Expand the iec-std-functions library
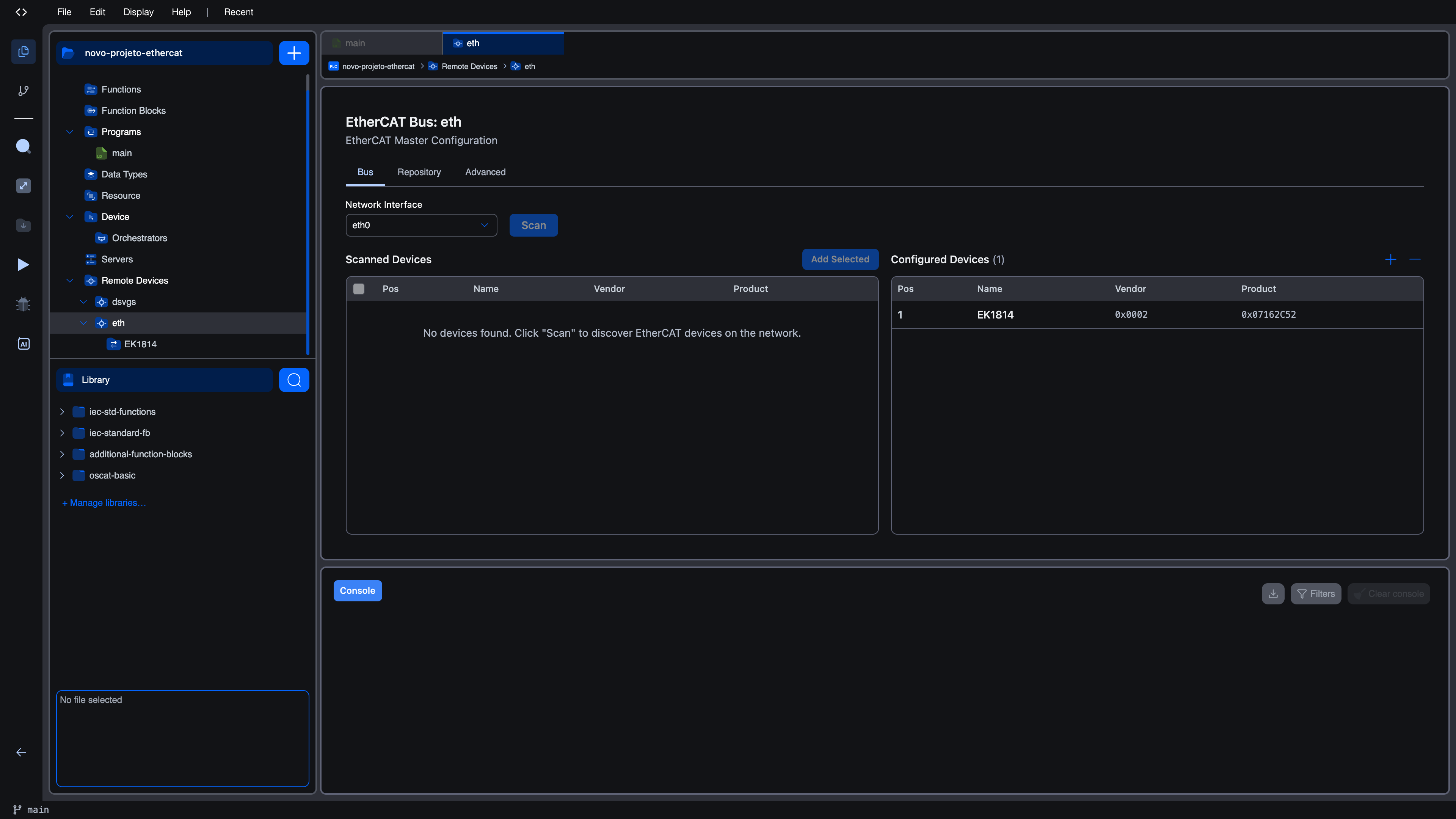Image resolution: width=1456 pixels, height=819 pixels. coord(61,411)
